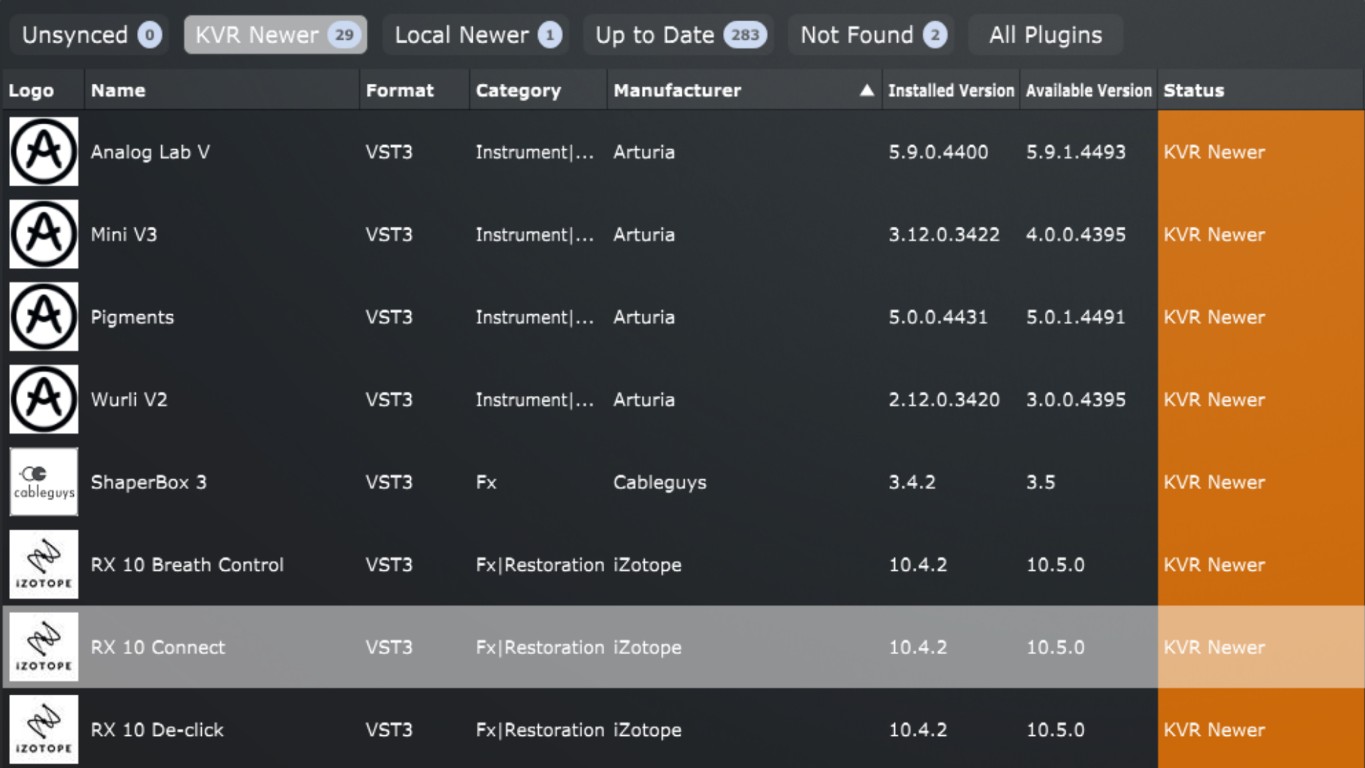Viewport: 1365px width, 768px height.
Task: Click the Cableguys logo for ShaperBox 3
Action: click(x=44, y=482)
